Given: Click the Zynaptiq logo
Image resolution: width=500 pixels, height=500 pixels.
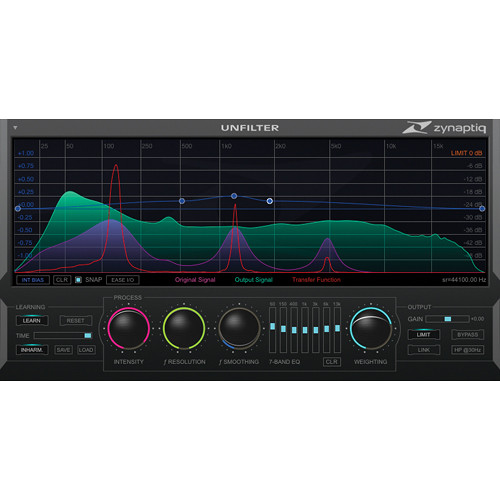Looking at the screenshot, I should coord(444,128).
